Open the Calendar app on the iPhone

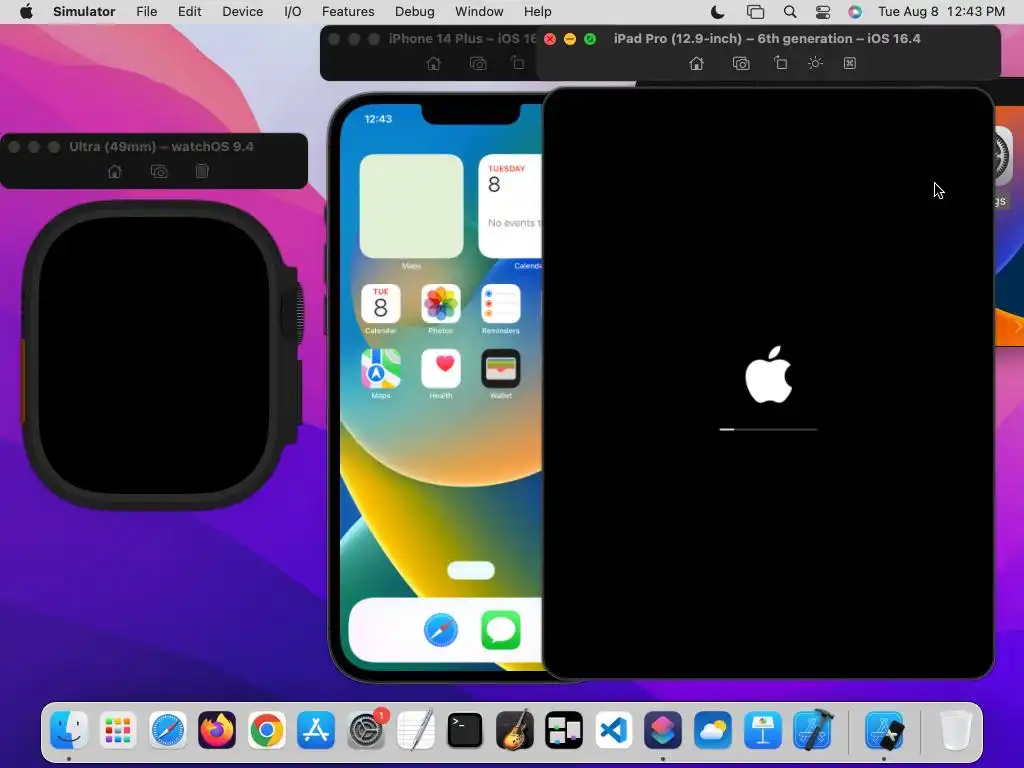pyautogui.click(x=381, y=304)
